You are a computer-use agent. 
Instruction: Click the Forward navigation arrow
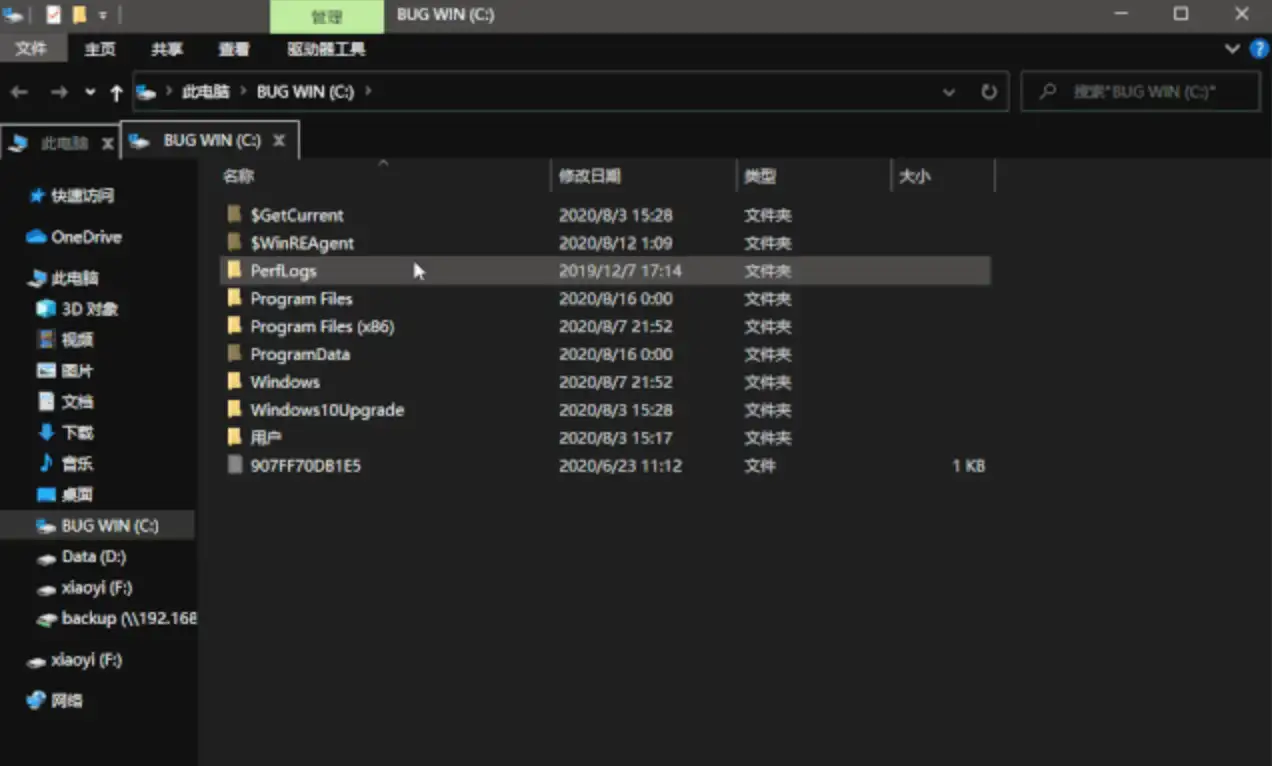coord(59,92)
